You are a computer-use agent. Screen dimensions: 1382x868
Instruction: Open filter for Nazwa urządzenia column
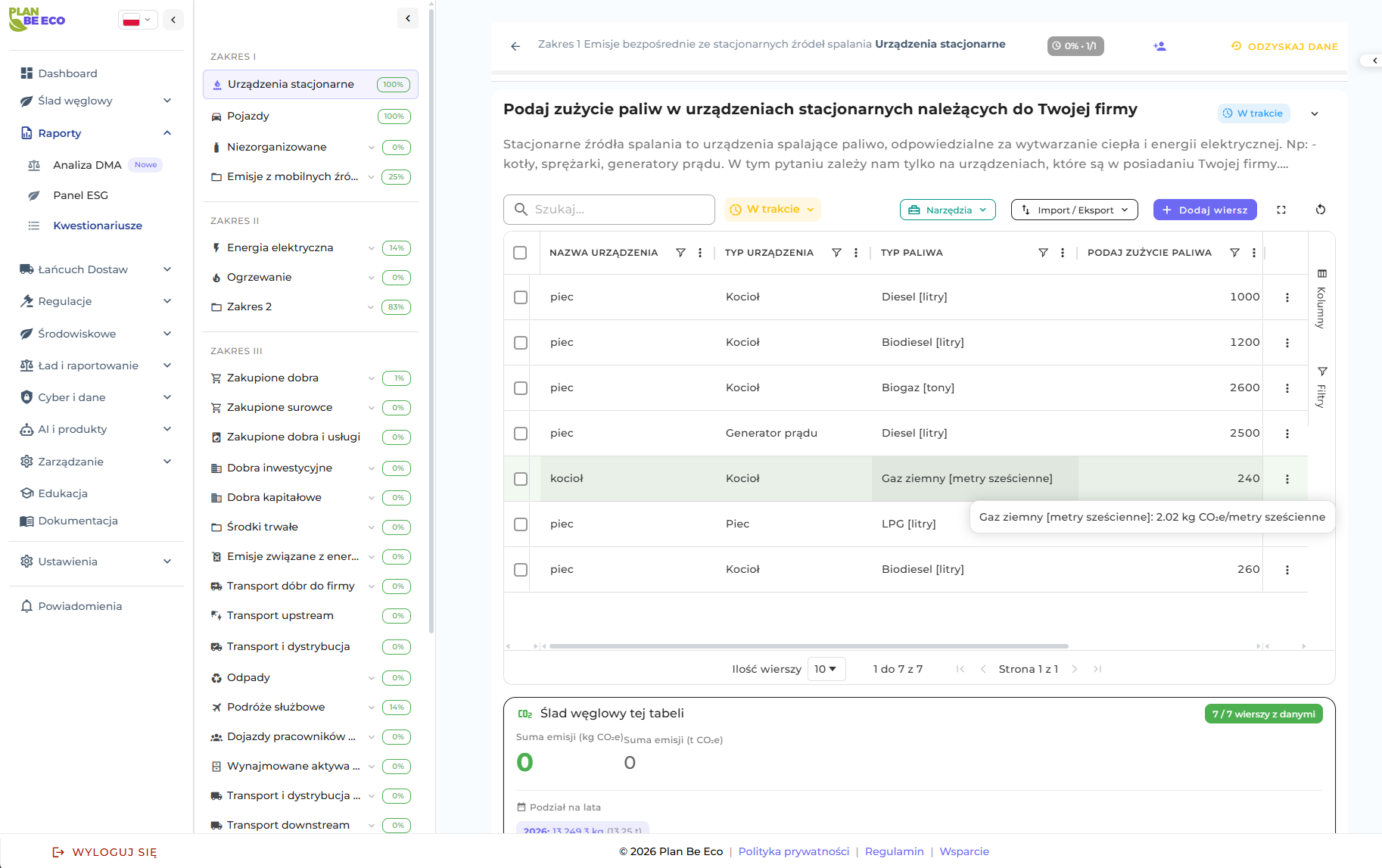680,253
